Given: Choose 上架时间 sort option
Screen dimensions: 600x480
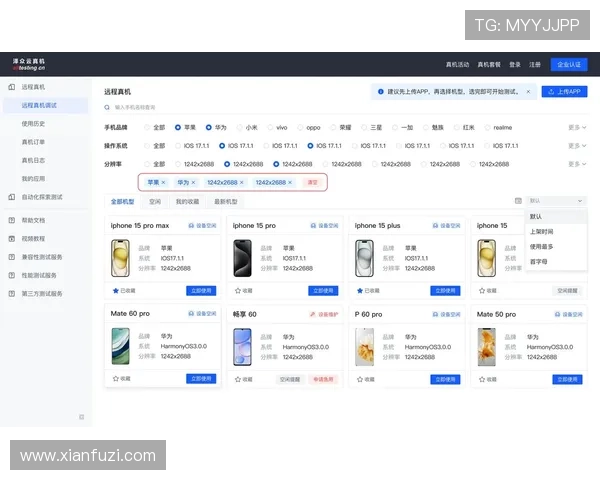Looking at the screenshot, I should [556, 232].
